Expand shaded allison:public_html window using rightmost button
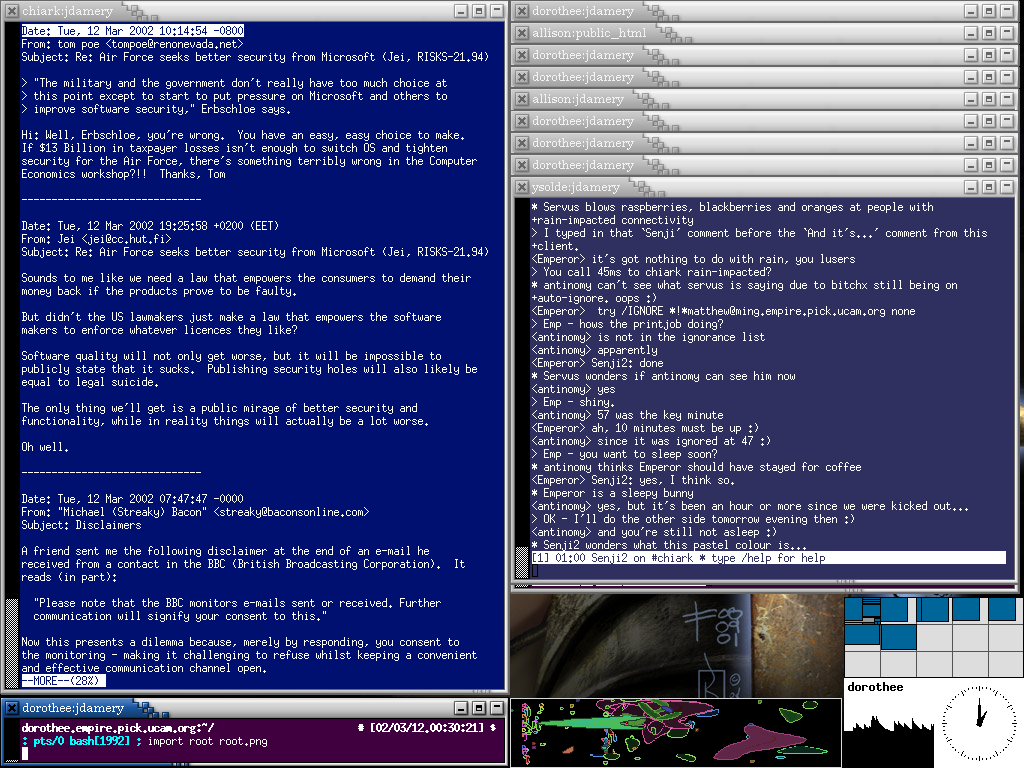The width and height of the screenshot is (1024, 768). (x=1007, y=33)
